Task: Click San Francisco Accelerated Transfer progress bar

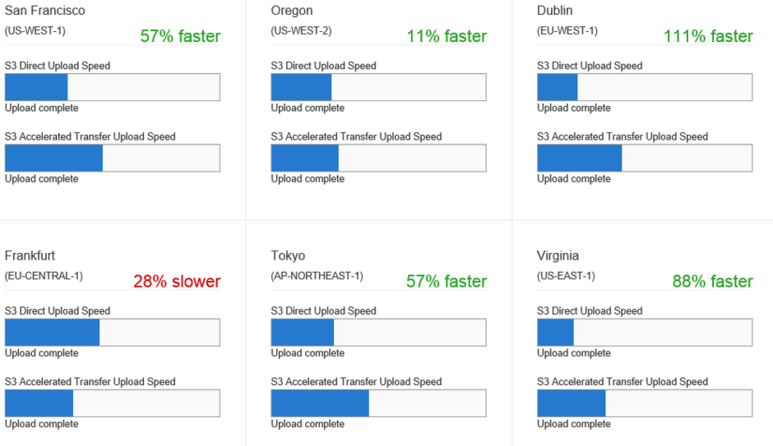Action: pyautogui.click(x=112, y=158)
